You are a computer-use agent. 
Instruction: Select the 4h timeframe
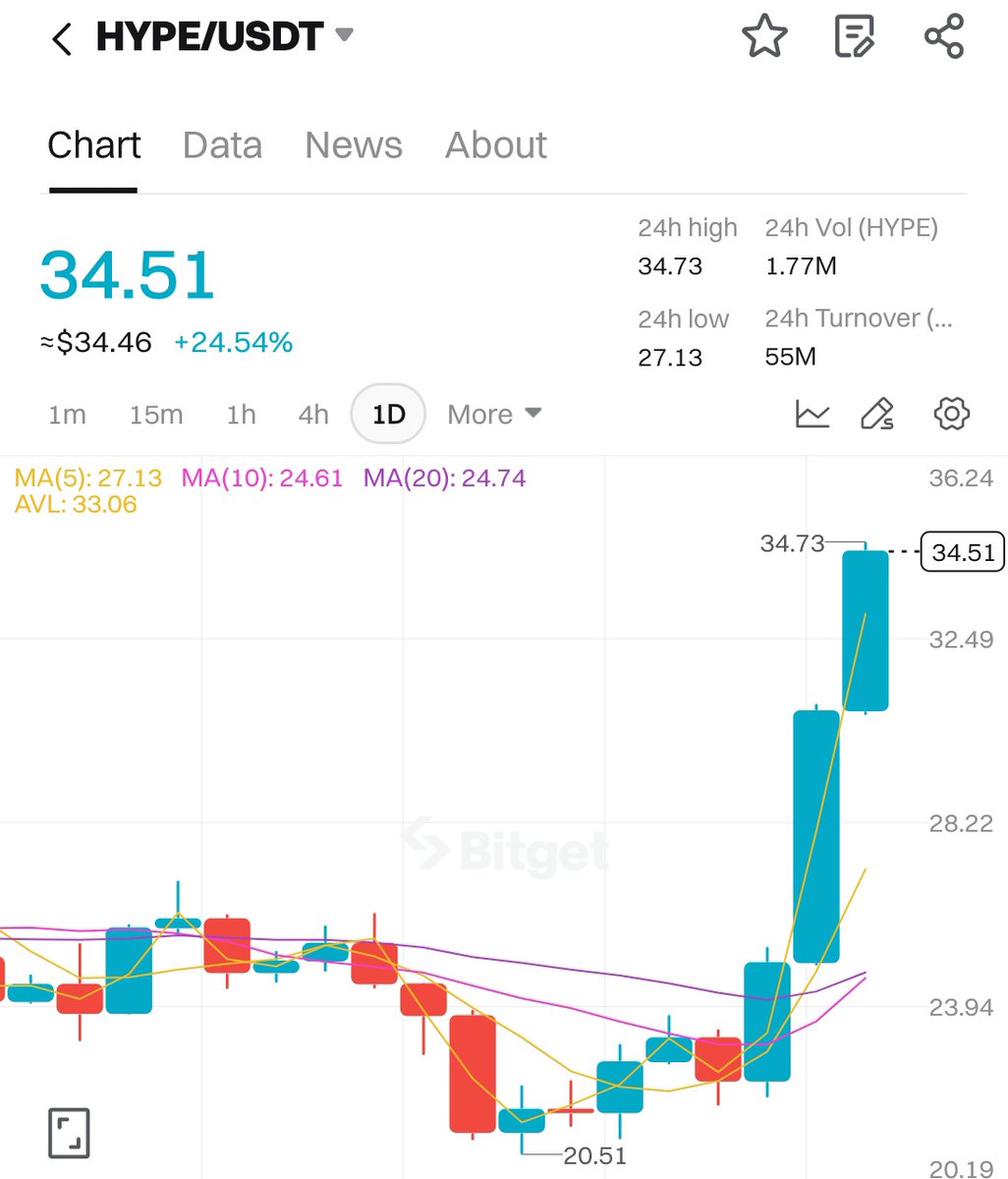pyautogui.click(x=313, y=415)
